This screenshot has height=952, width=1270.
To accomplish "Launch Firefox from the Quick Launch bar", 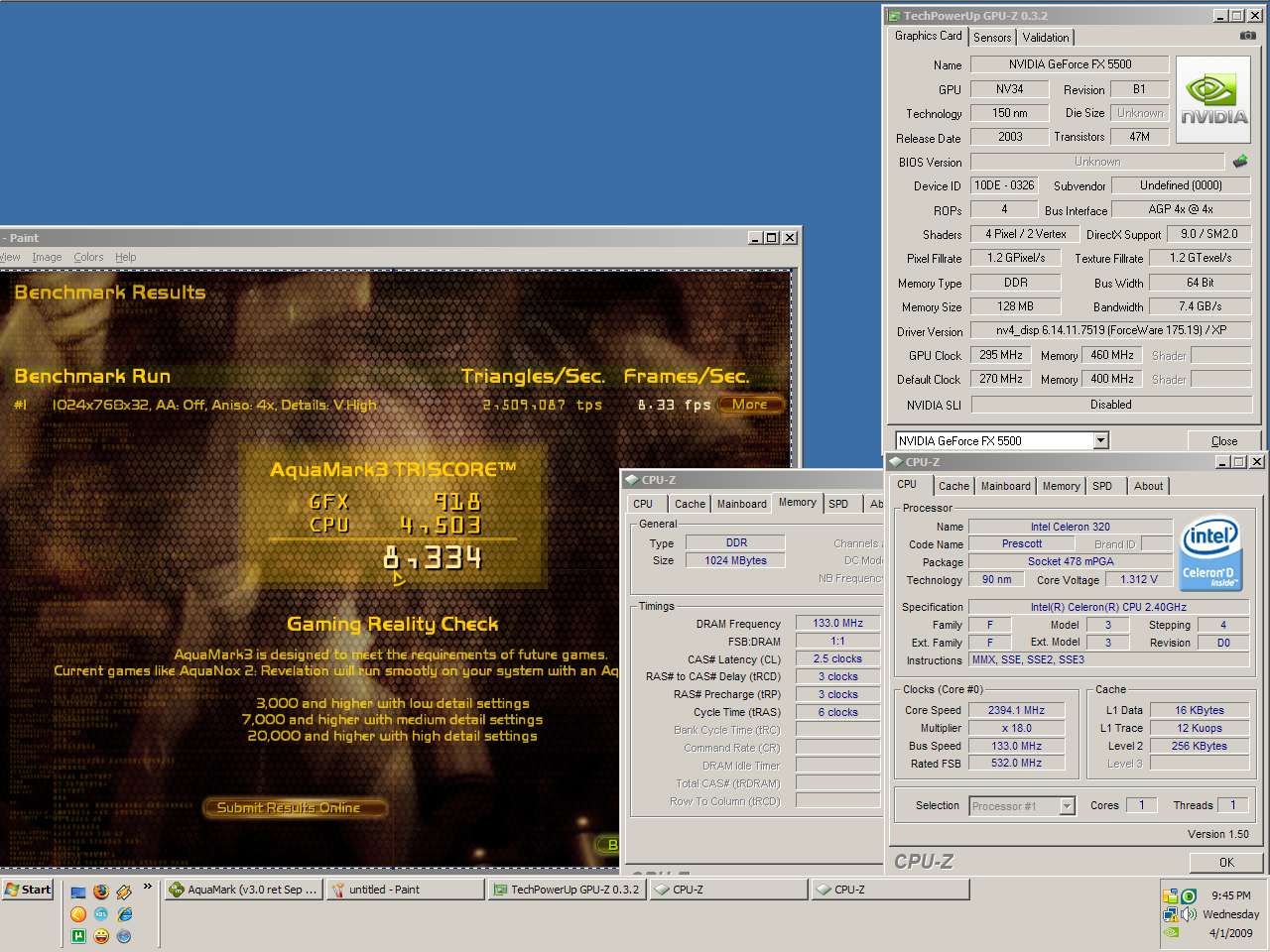I will (x=101, y=892).
